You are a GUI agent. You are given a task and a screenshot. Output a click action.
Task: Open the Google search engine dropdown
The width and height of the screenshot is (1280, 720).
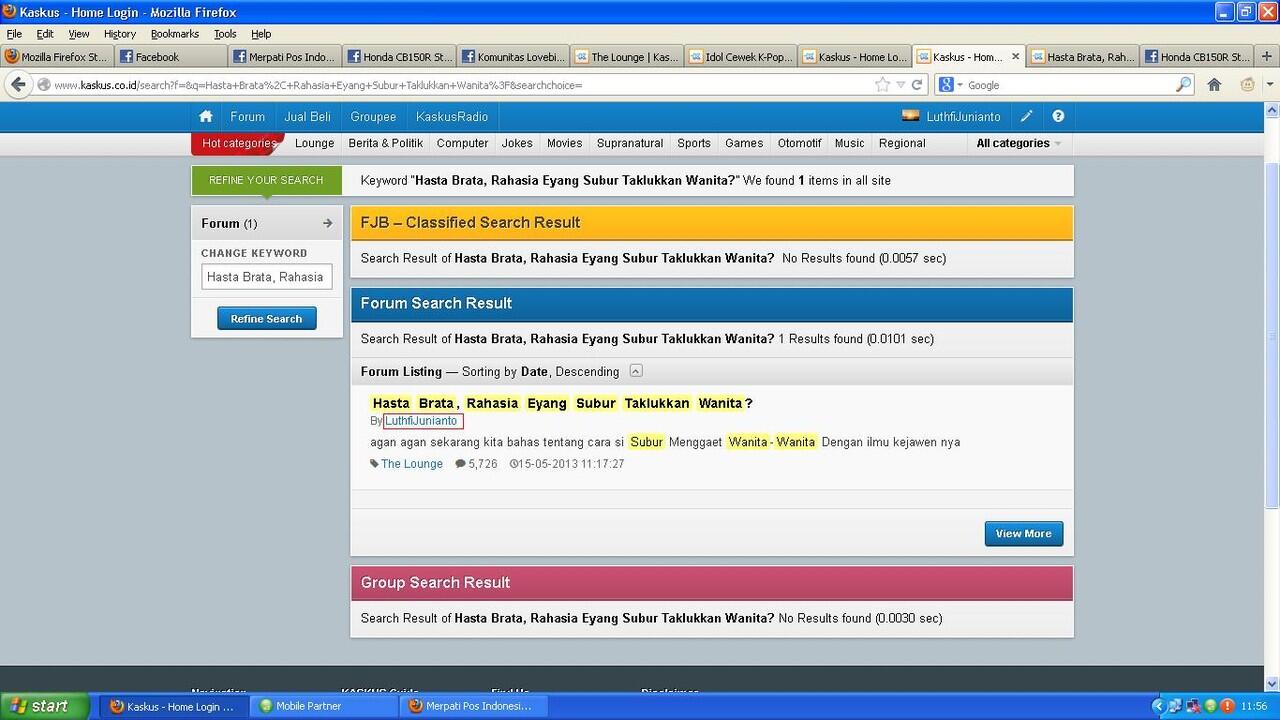point(951,85)
